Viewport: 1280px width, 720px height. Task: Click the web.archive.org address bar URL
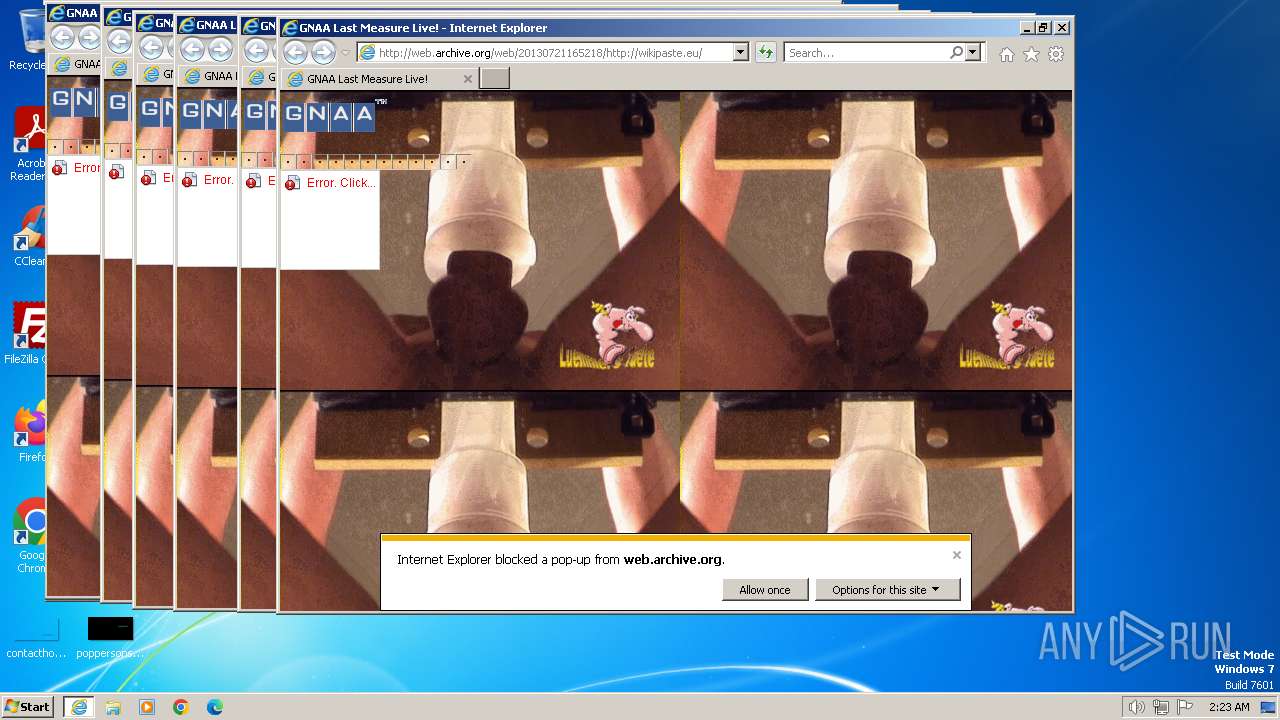coord(540,53)
